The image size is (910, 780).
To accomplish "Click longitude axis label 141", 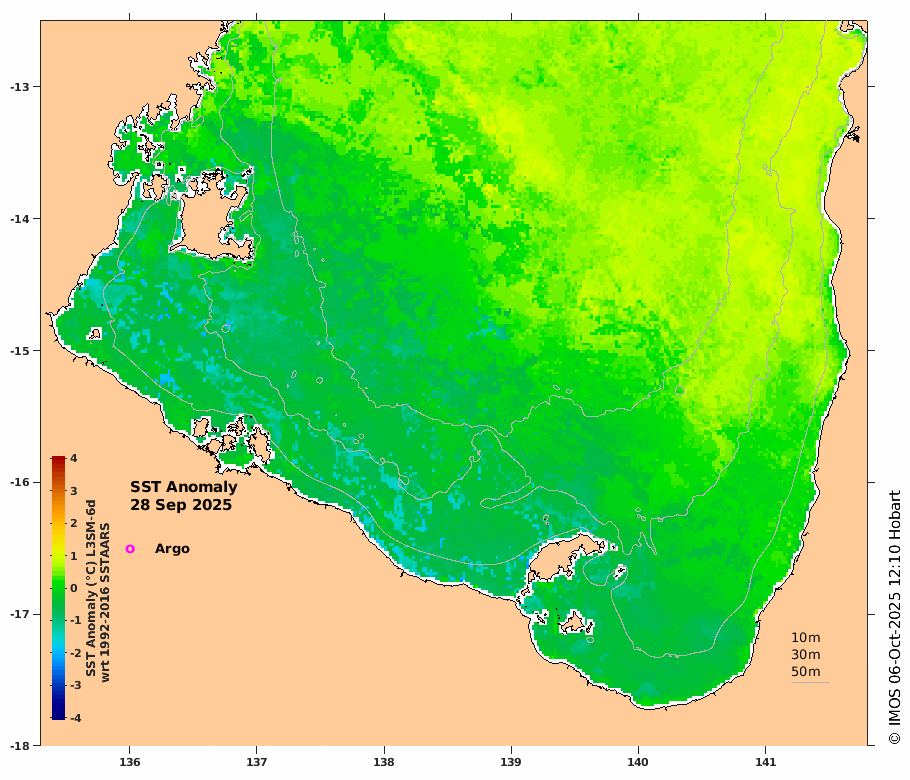I will tap(765, 762).
